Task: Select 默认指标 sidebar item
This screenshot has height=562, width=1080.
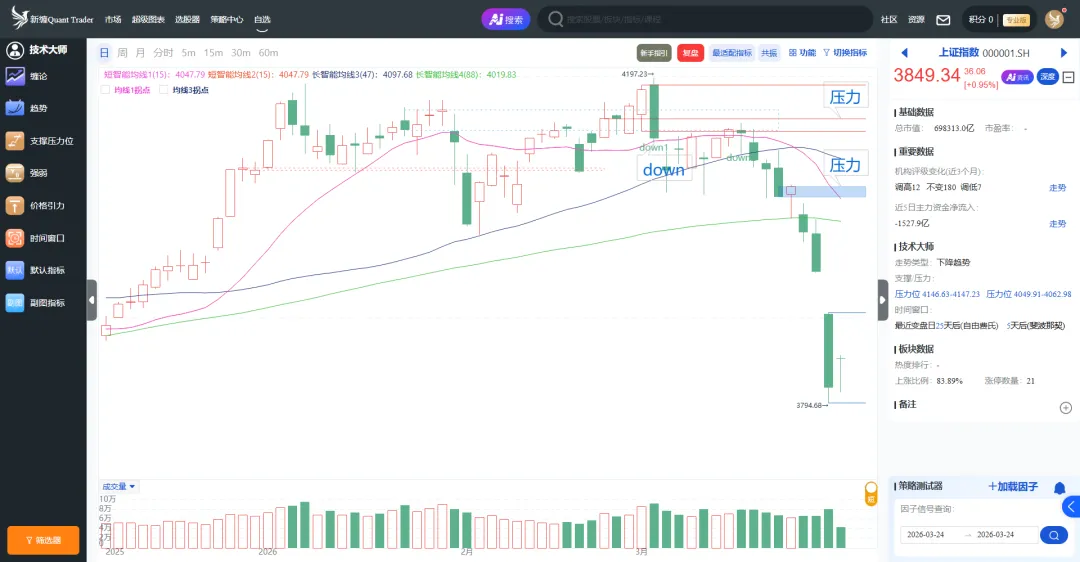Action: coord(36,270)
